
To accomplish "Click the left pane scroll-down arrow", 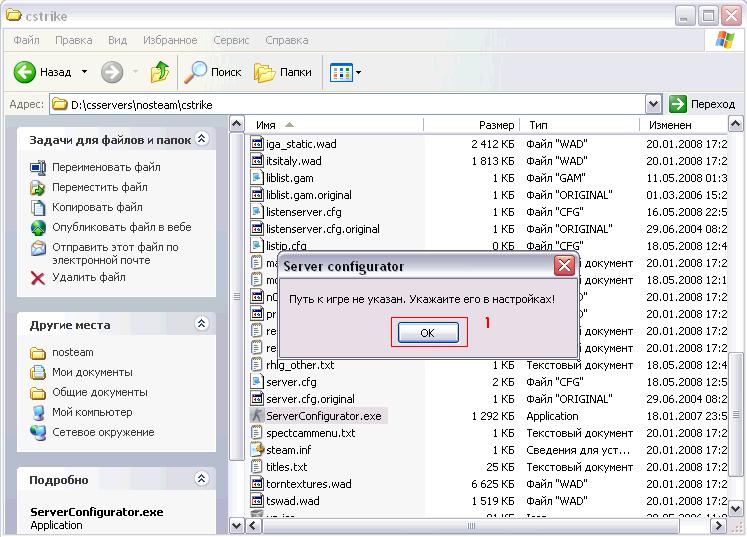I will click(237, 526).
